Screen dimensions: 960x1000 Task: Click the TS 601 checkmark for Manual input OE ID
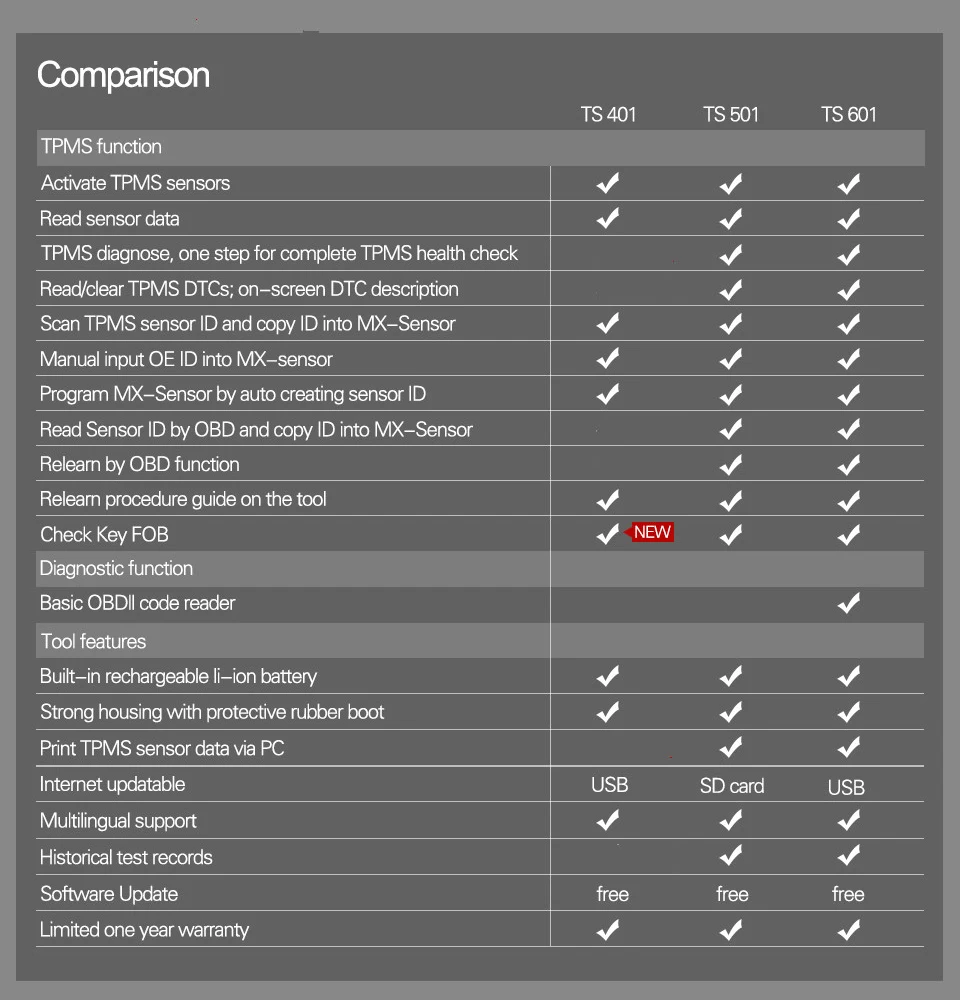[x=848, y=359]
